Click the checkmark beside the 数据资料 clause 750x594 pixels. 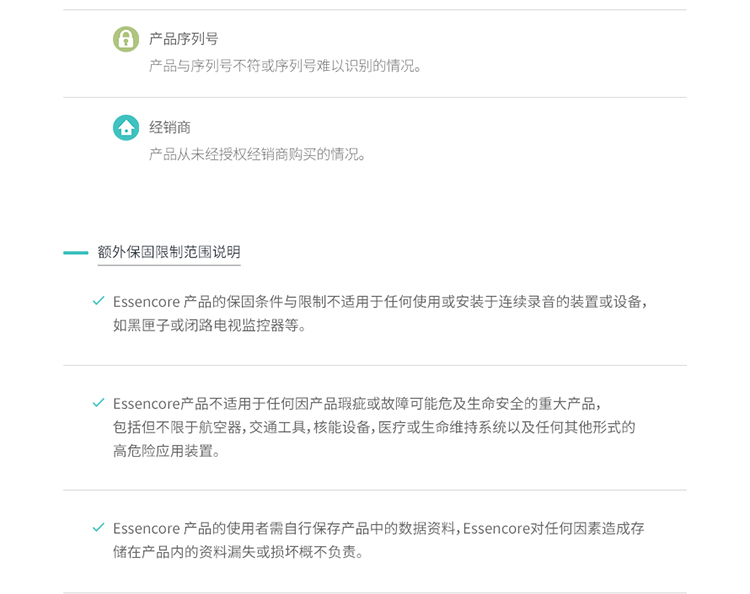pyautogui.click(x=98, y=527)
